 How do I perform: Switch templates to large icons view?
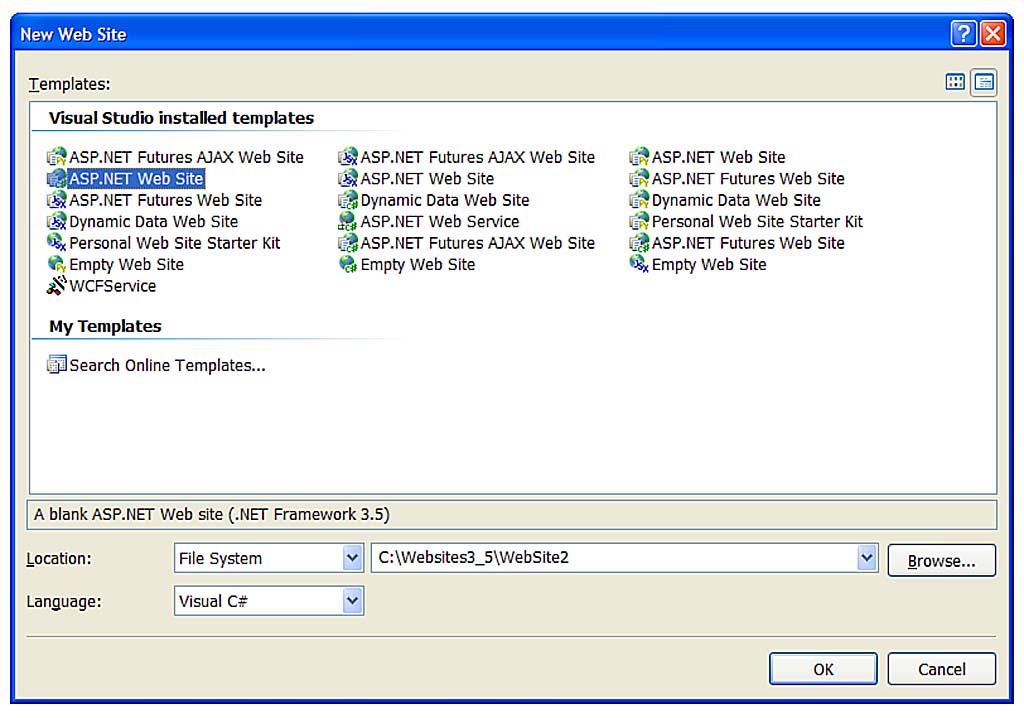click(x=955, y=82)
